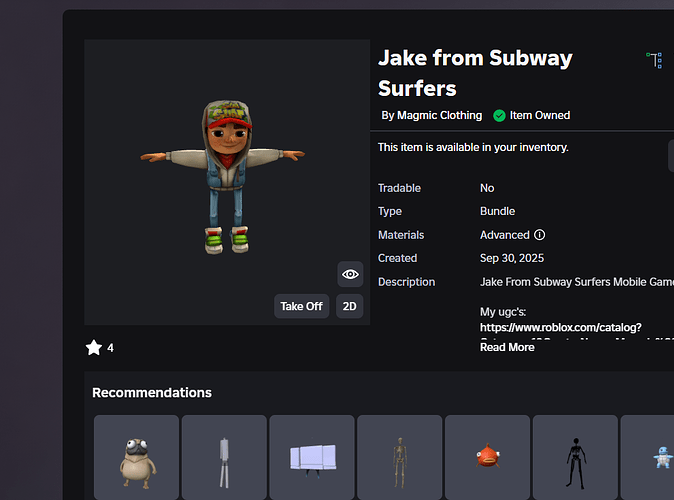
Task: Click the favorite star icon
Action: point(94,347)
